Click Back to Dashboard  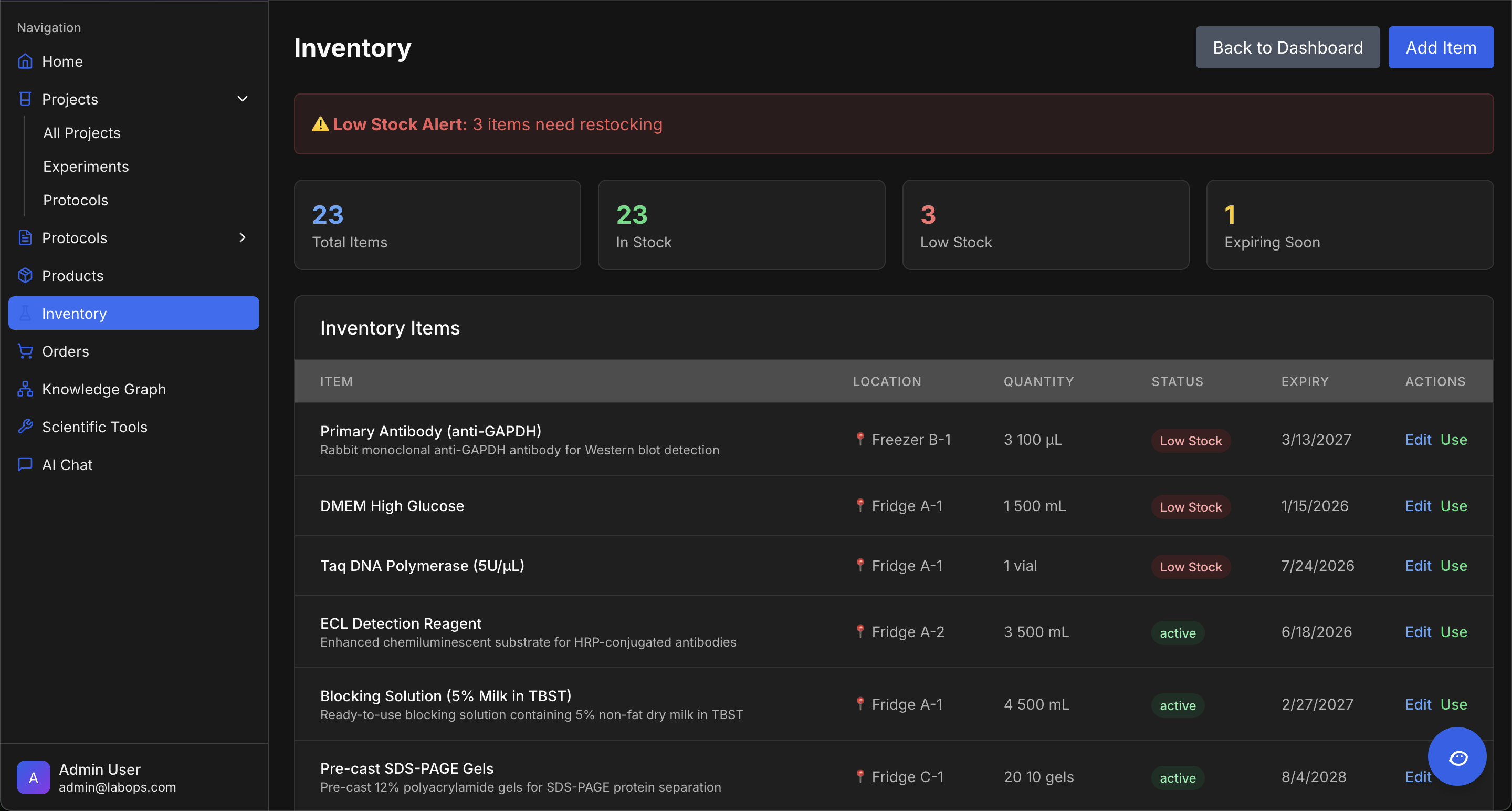click(x=1287, y=47)
